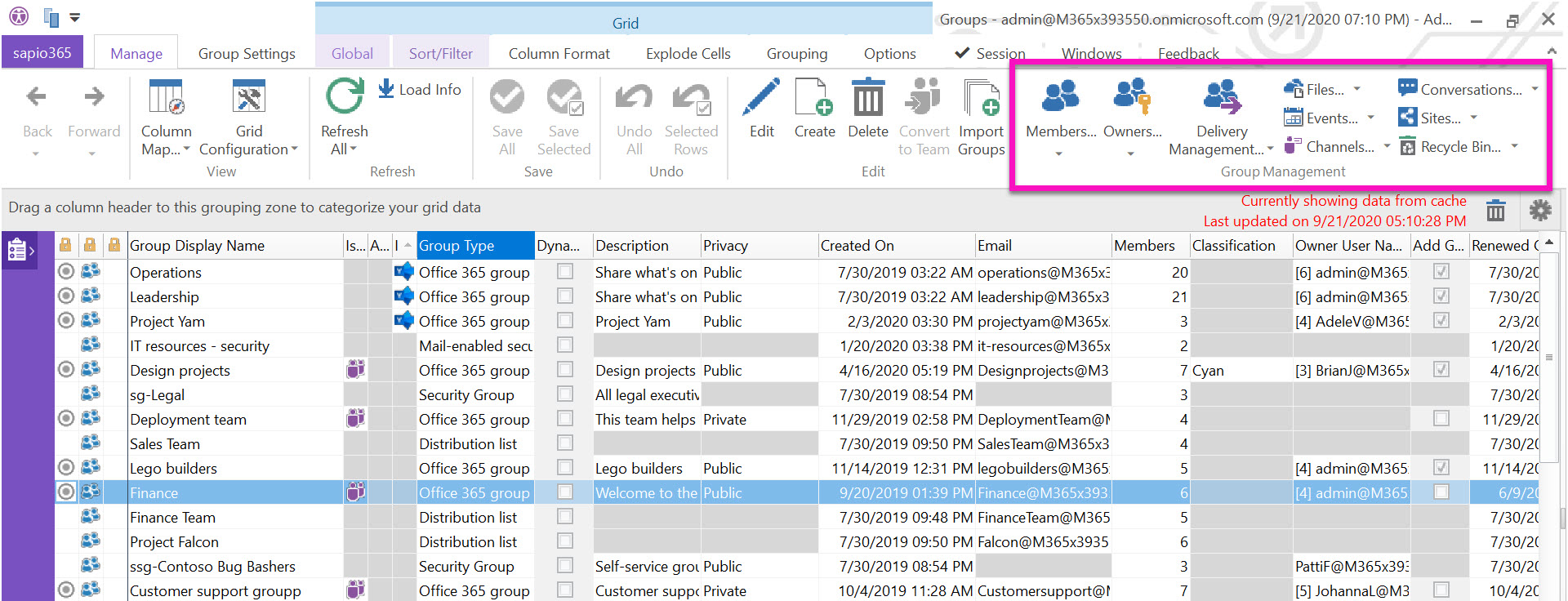Click the Sites SharePoint icon
This screenshot has height=601, width=1568.
click(1407, 118)
